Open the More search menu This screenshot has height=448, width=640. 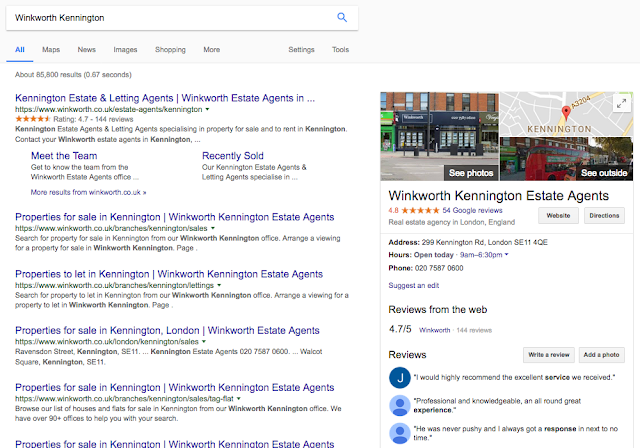pyautogui.click(x=211, y=49)
